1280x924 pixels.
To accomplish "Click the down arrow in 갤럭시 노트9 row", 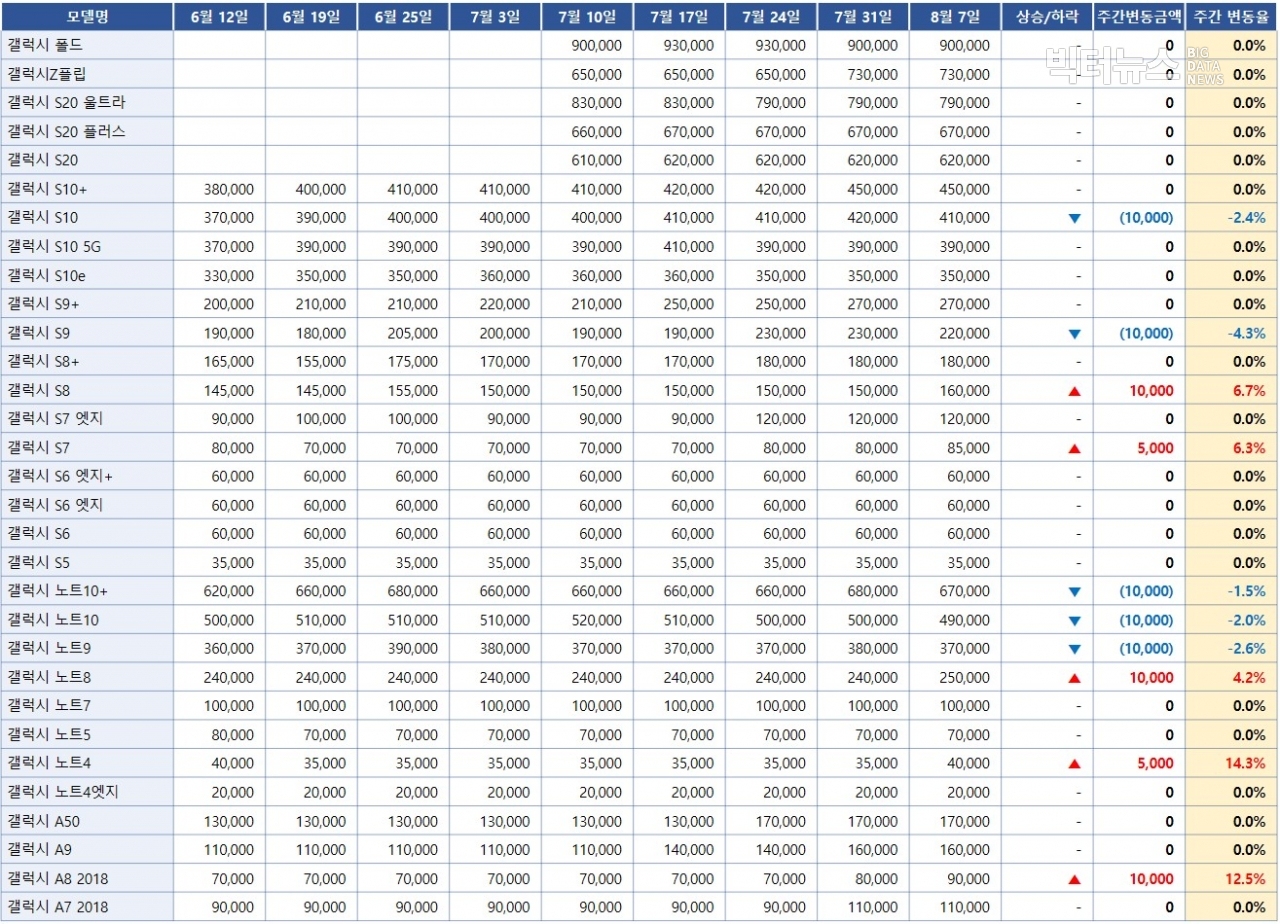I will (x=1074, y=650).
